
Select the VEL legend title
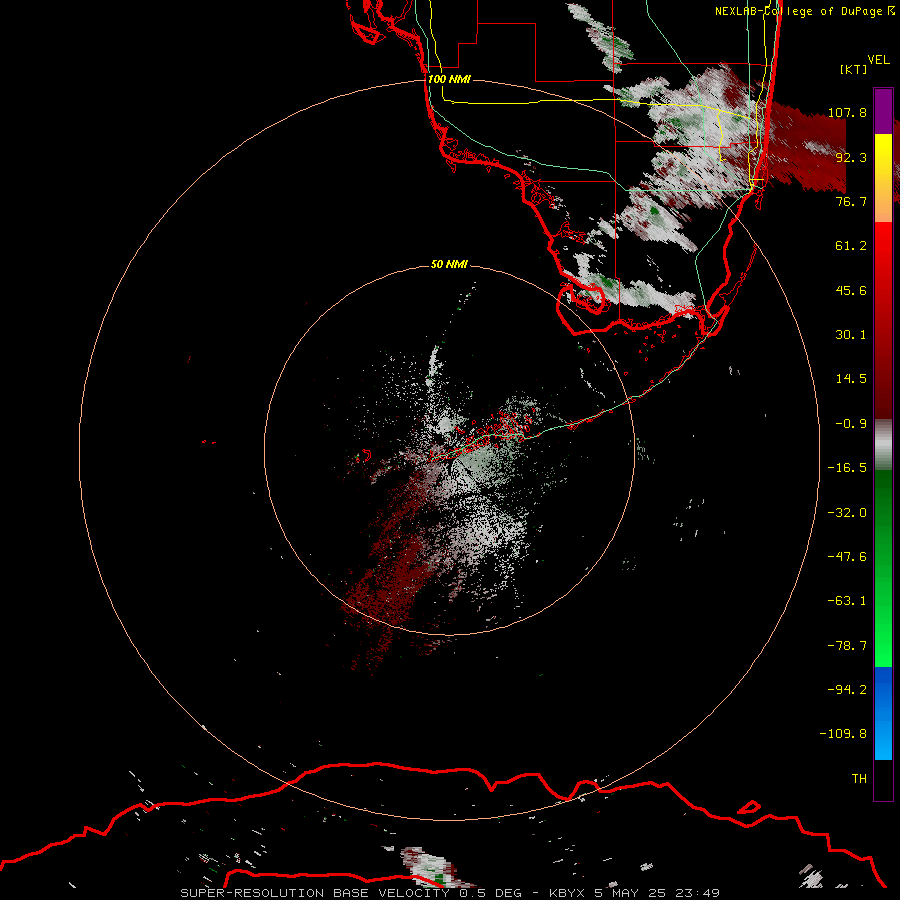(878, 59)
